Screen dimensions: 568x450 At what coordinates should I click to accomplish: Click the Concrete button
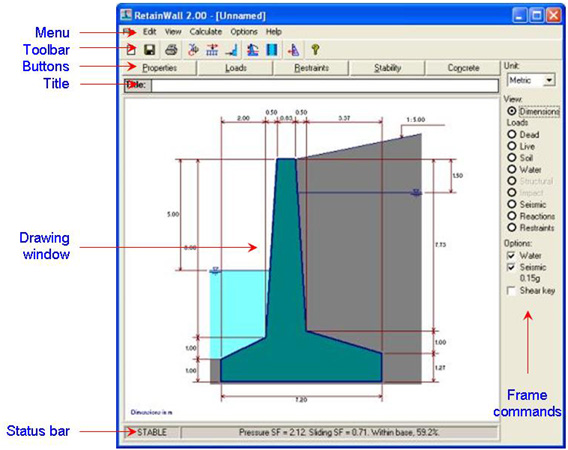(463, 68)
